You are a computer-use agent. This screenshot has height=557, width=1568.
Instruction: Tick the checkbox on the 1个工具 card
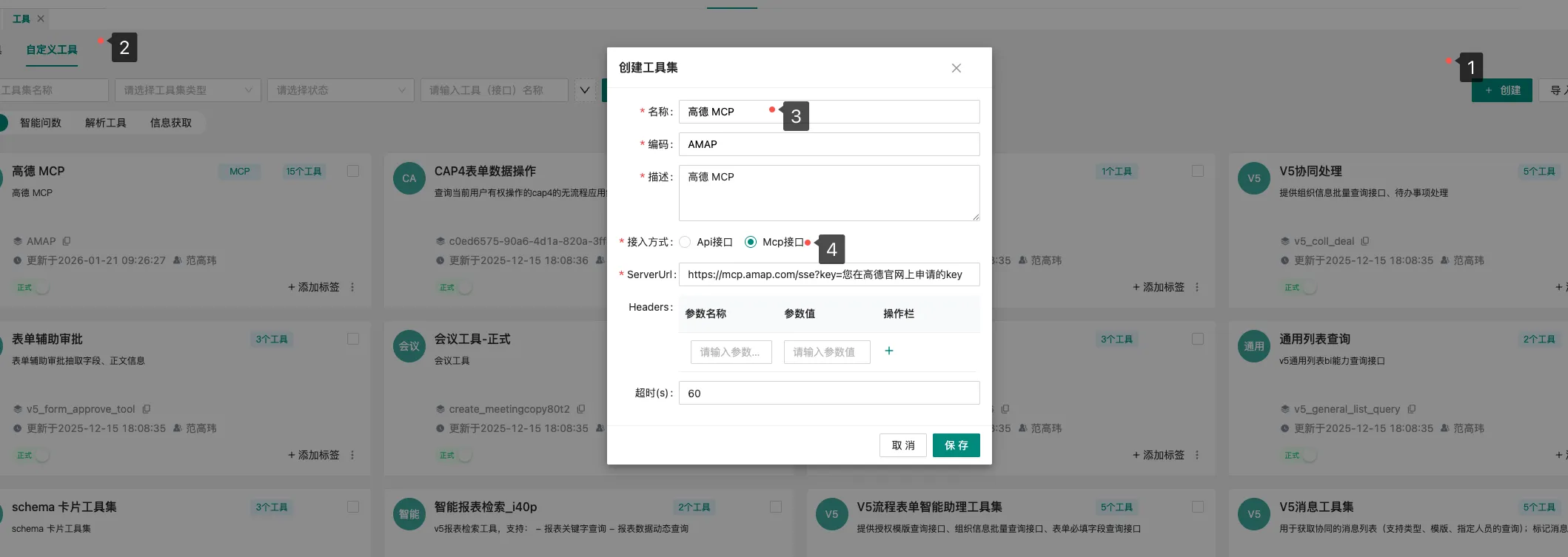[x=1198, y=171]
